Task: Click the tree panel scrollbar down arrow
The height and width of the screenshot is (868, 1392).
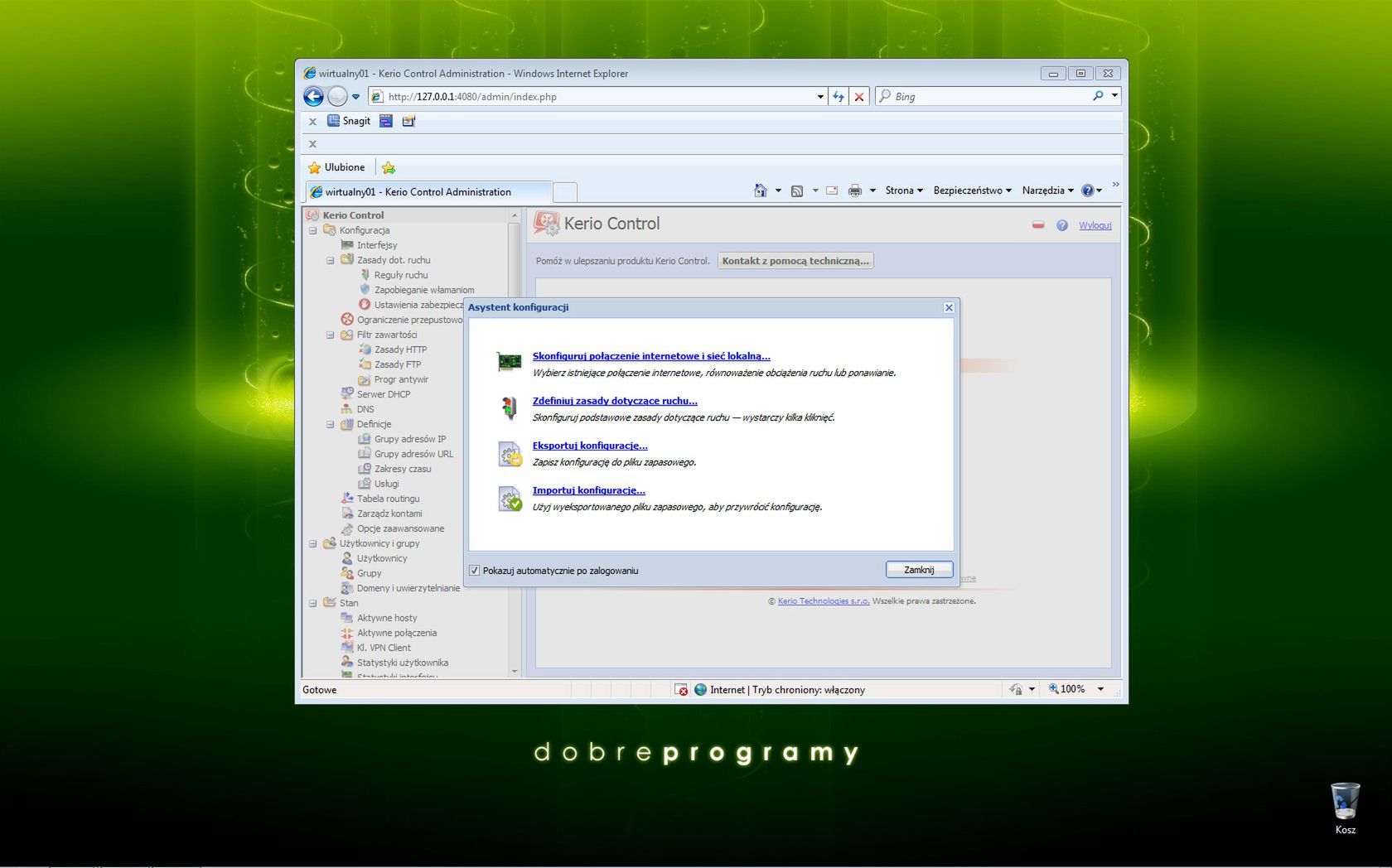Action: (x=515, y=671)
